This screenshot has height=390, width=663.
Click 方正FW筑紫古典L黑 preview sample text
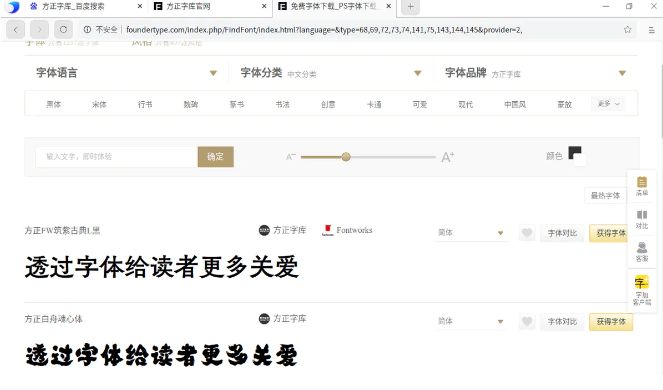pos(162,267)
